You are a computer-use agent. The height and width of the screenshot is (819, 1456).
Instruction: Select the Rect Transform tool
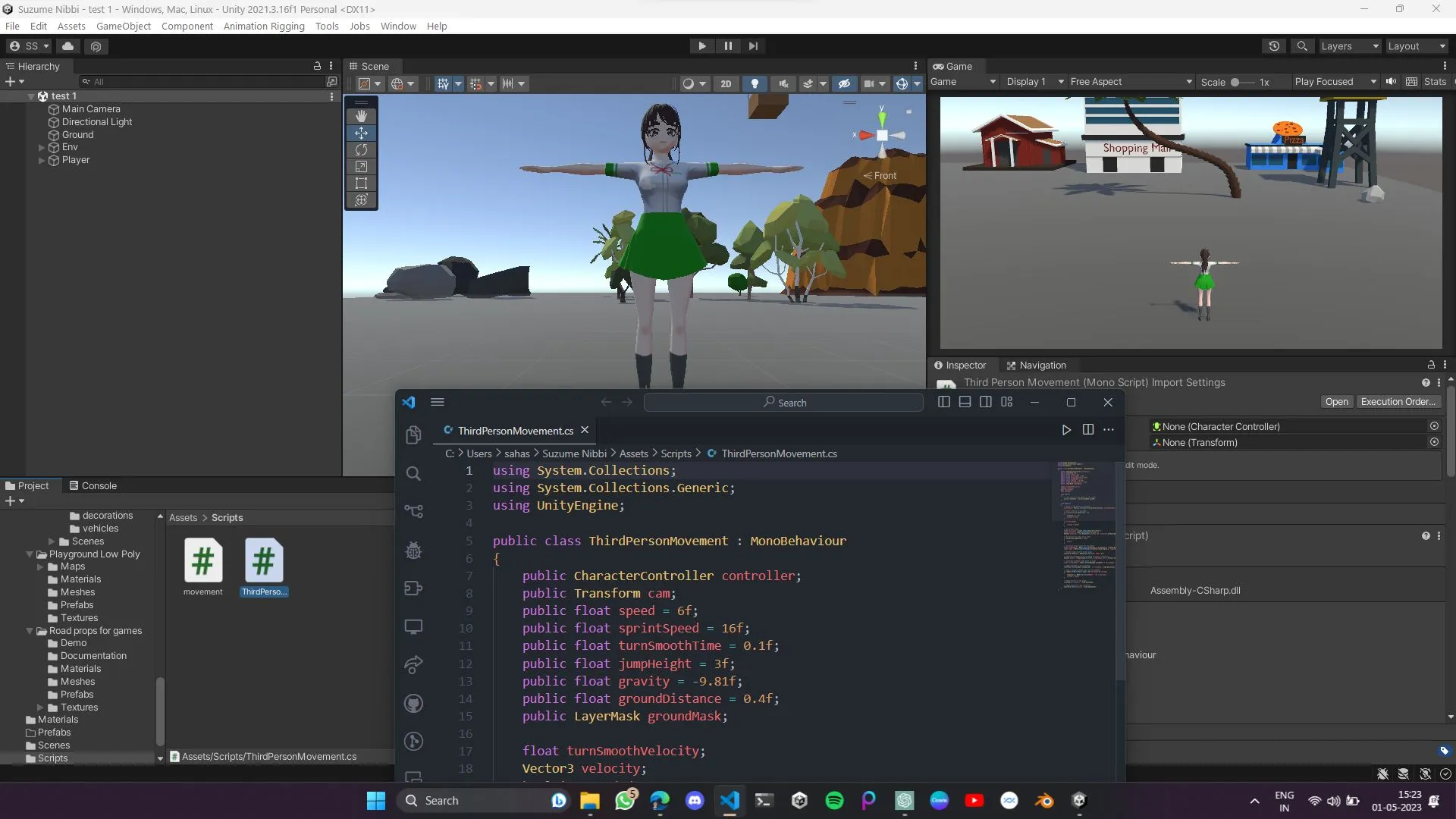click(x=361, y=183)
